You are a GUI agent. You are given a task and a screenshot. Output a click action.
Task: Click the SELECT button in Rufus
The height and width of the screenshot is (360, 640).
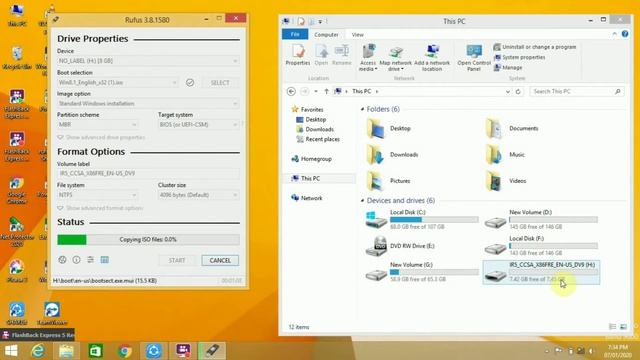[220, 82]
